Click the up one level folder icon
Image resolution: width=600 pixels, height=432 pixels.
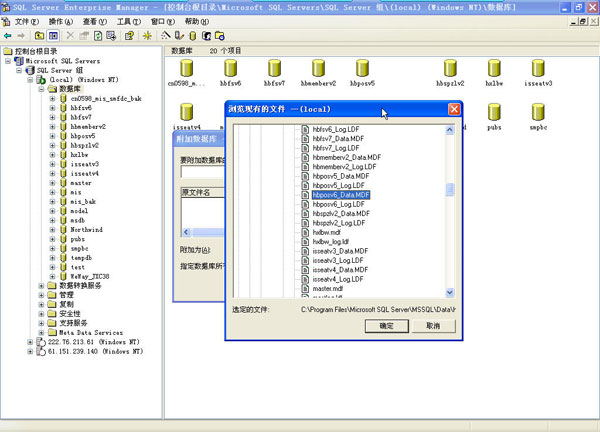39,36
